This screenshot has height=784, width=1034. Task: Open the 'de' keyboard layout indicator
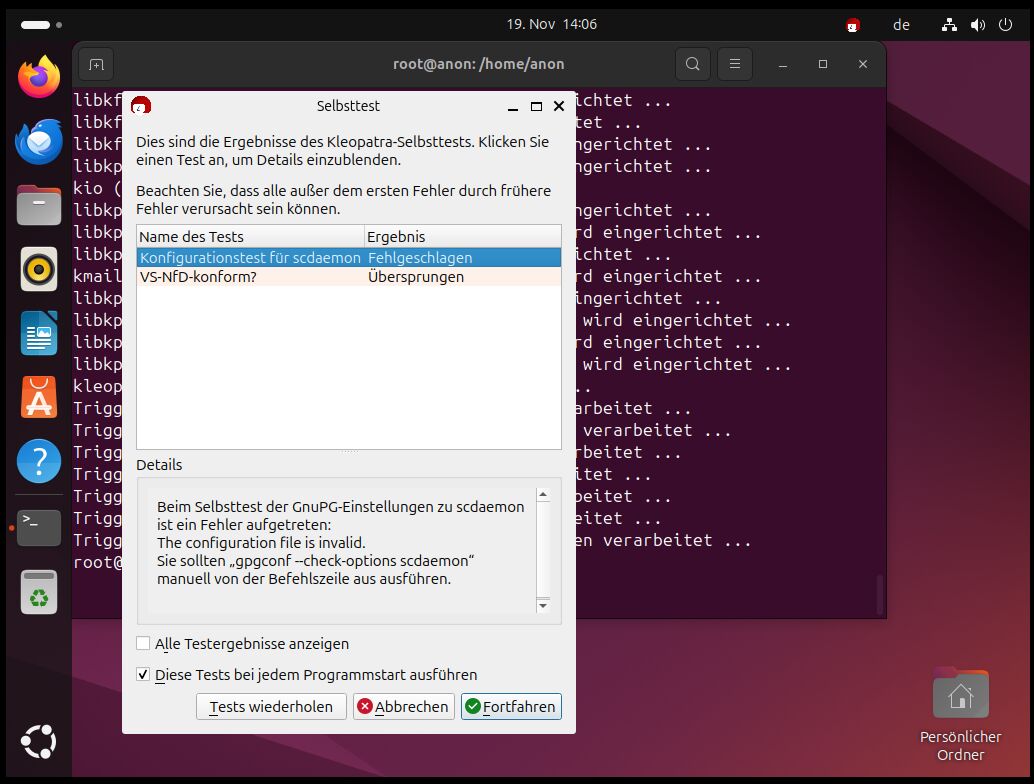click(x=901, y=25)
